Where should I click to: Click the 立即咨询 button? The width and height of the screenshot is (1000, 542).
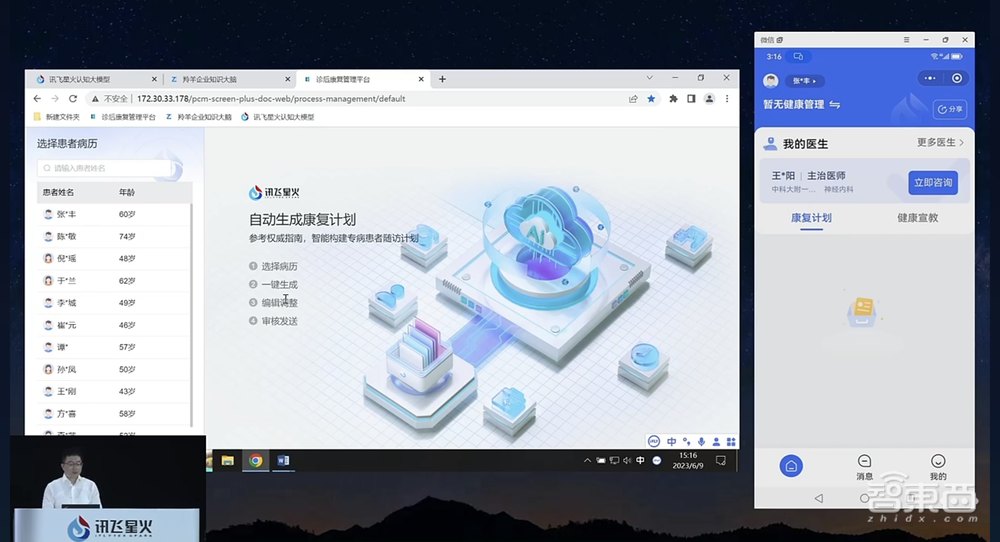click(933, 182)
